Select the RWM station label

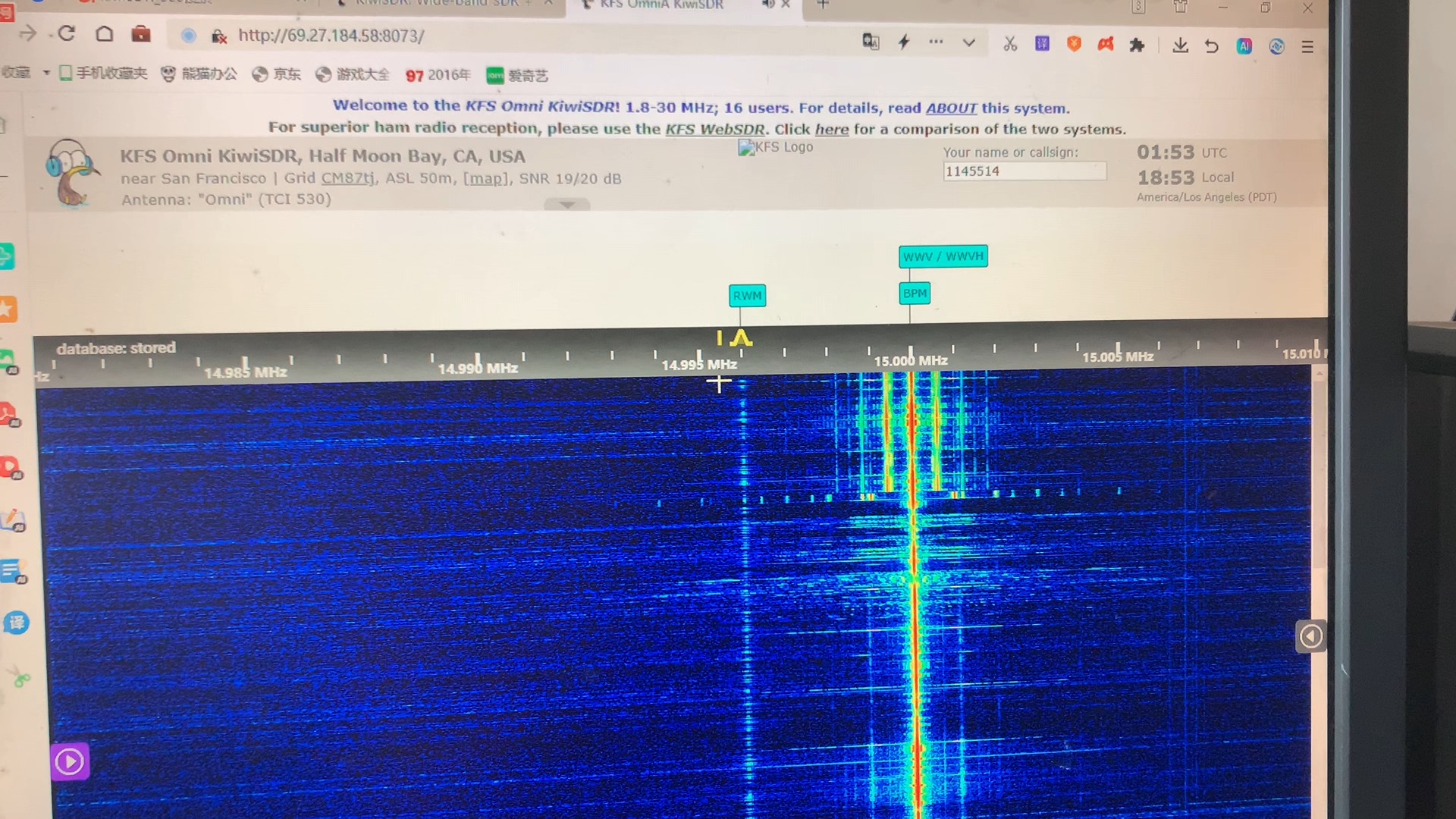click(x=747, y=296)
